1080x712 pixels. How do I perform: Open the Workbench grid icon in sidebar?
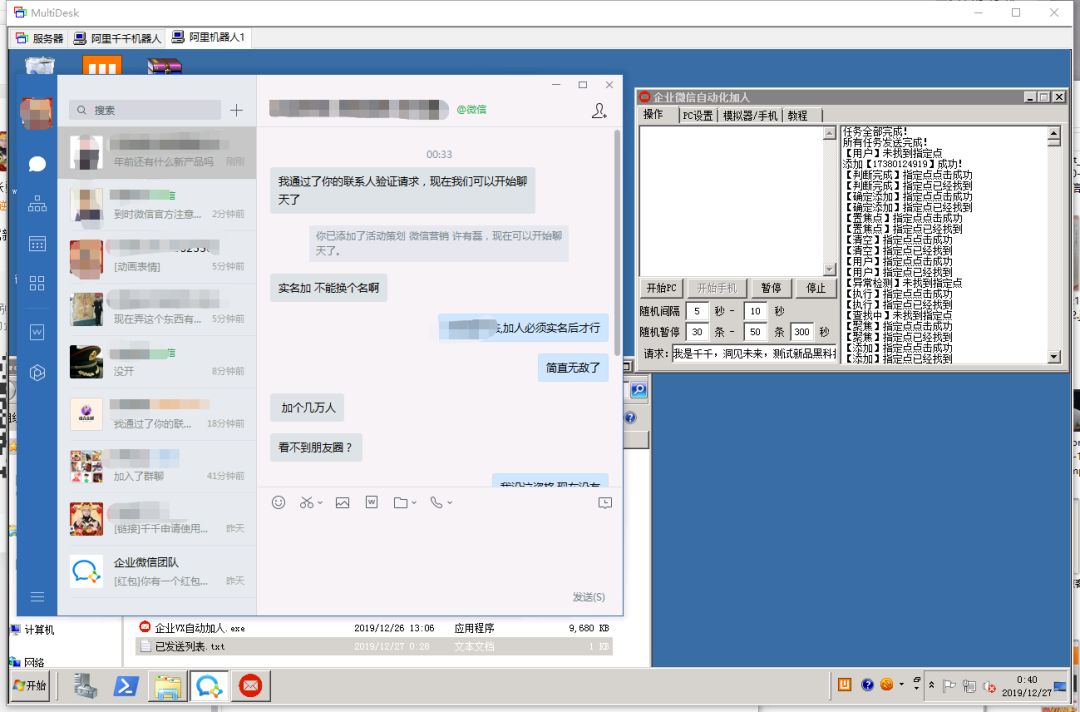(37, 283)
